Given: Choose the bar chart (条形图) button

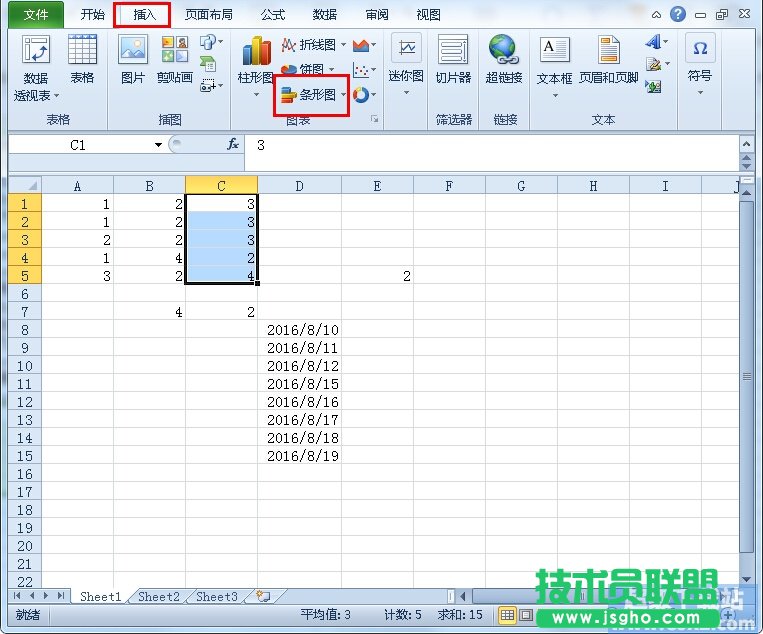Looking at the screenshot, I should point(313,95).
